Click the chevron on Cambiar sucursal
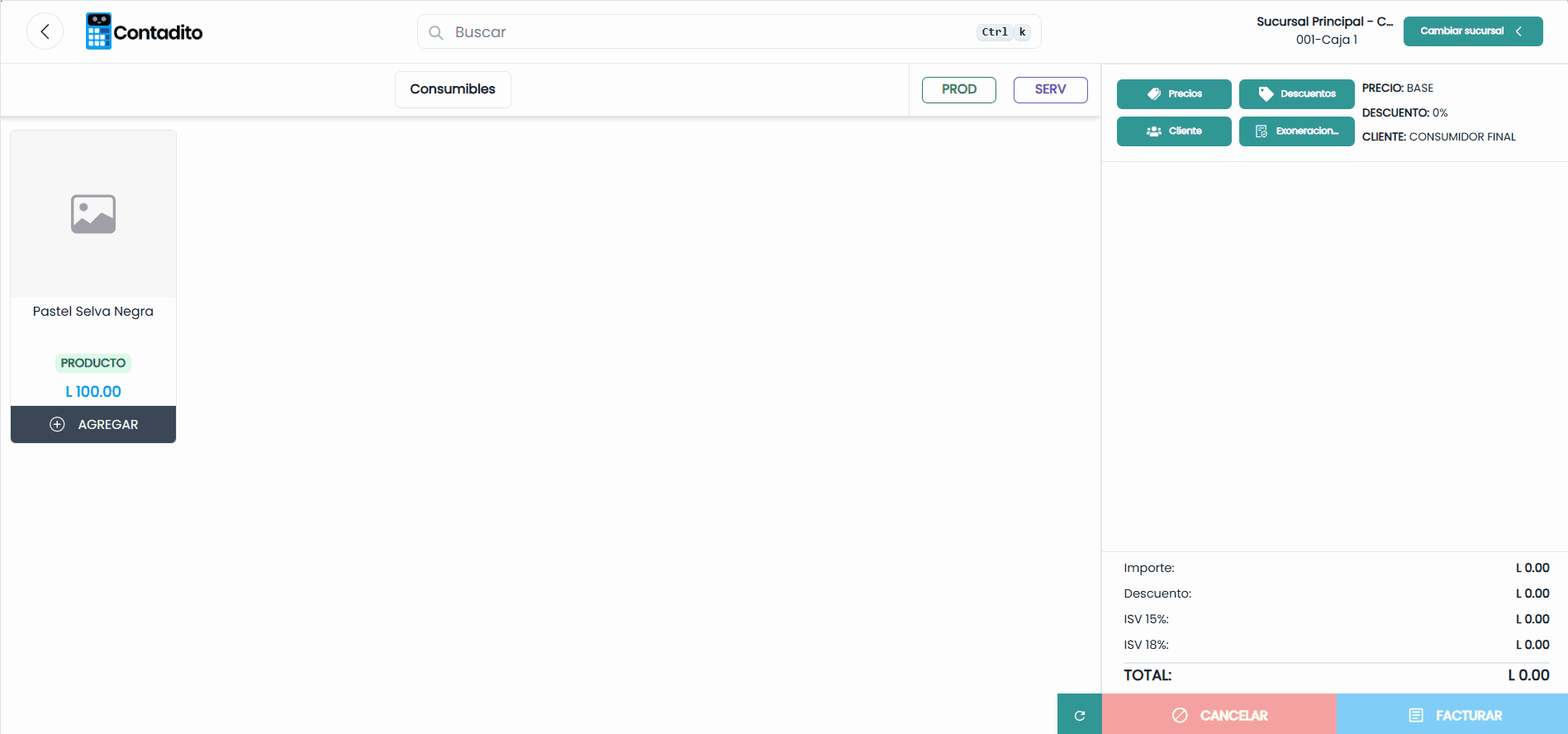 (1518, 31)
